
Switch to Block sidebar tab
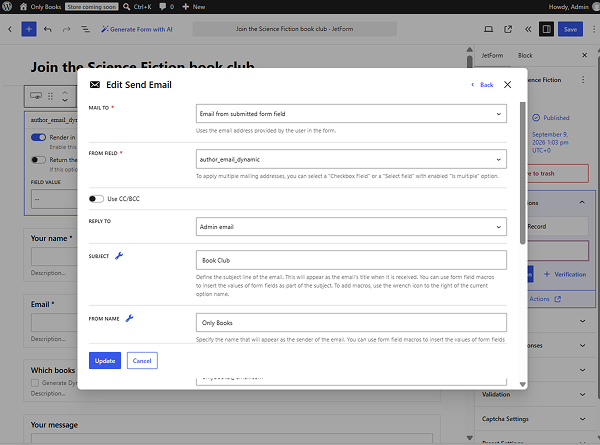click(x=525, y=55)
